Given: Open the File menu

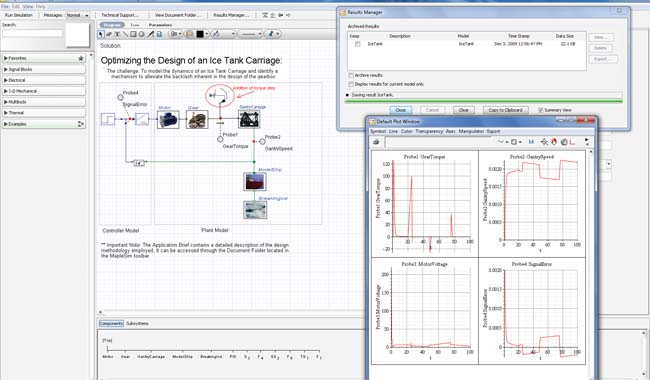Looking at the screenshot, I should click(5, 7).
